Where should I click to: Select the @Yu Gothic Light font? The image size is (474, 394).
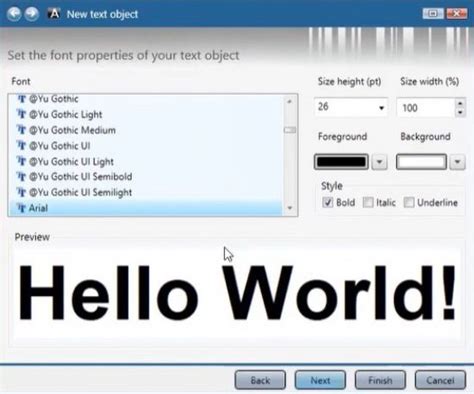145,114
